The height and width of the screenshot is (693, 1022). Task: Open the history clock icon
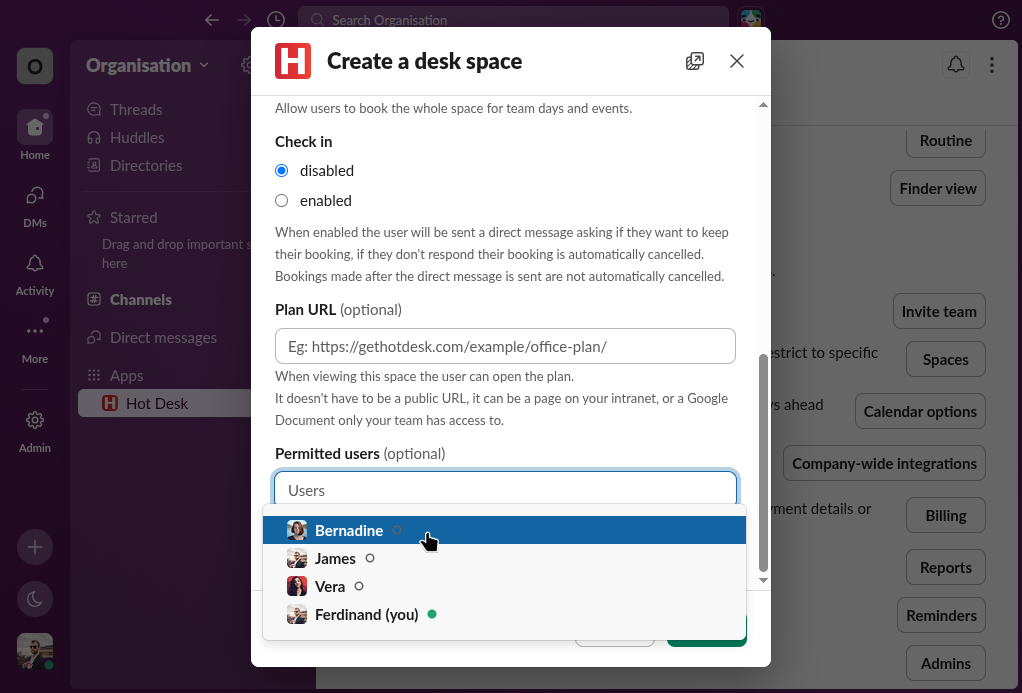pos(276,20)
